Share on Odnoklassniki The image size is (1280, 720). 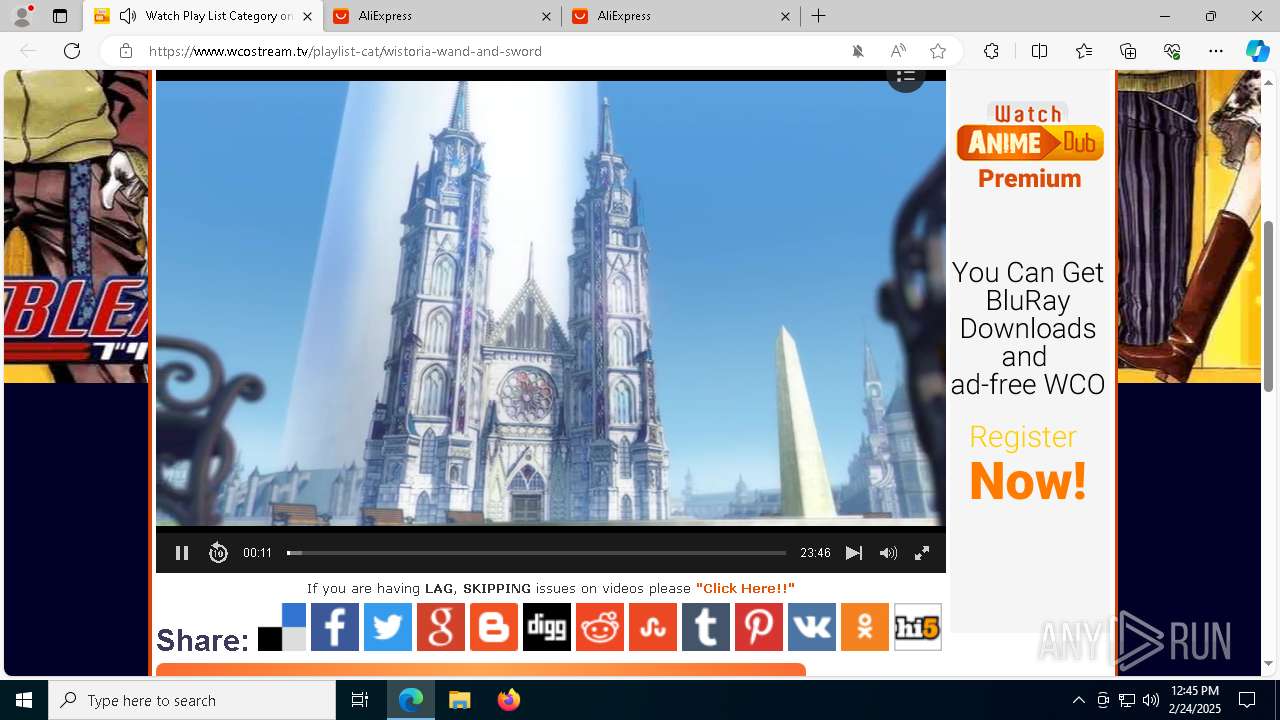[865, 627]
